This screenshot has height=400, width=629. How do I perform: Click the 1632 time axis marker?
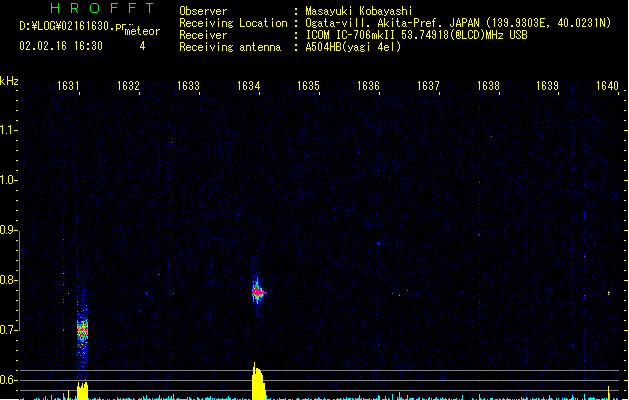point(128,86)
